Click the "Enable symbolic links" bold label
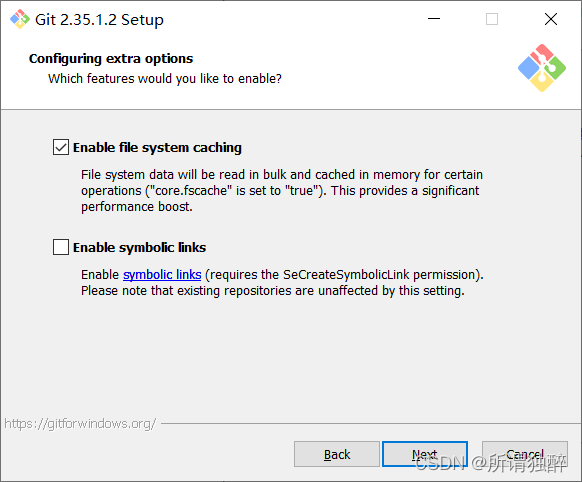Viewport: 582px width, 482px height. coord(140,247)
